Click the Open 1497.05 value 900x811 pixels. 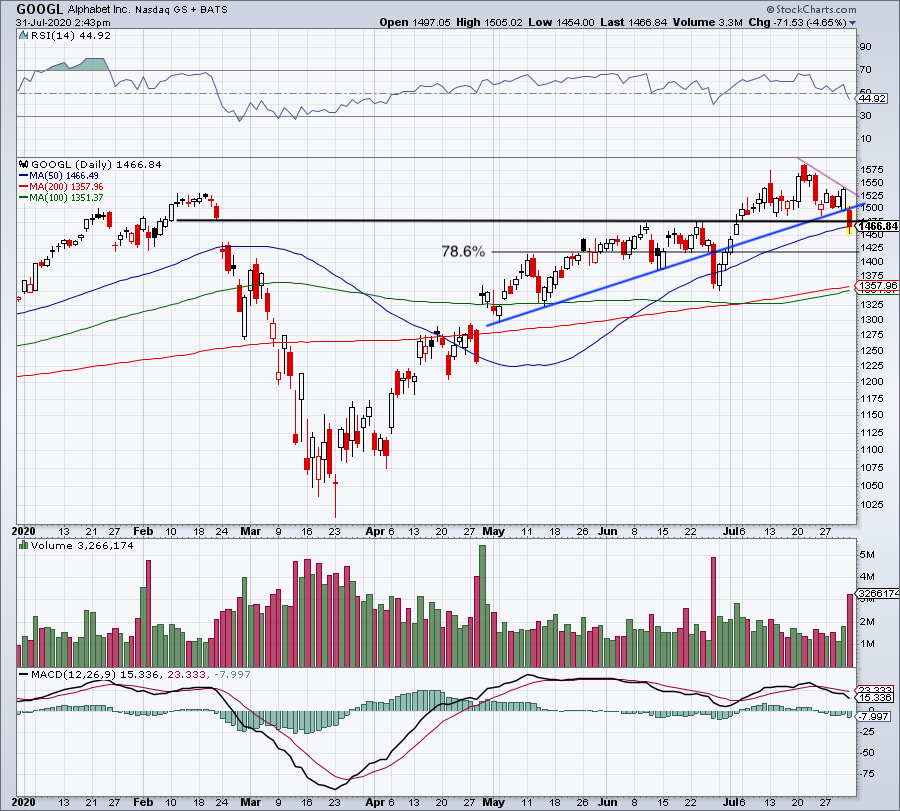415,22
